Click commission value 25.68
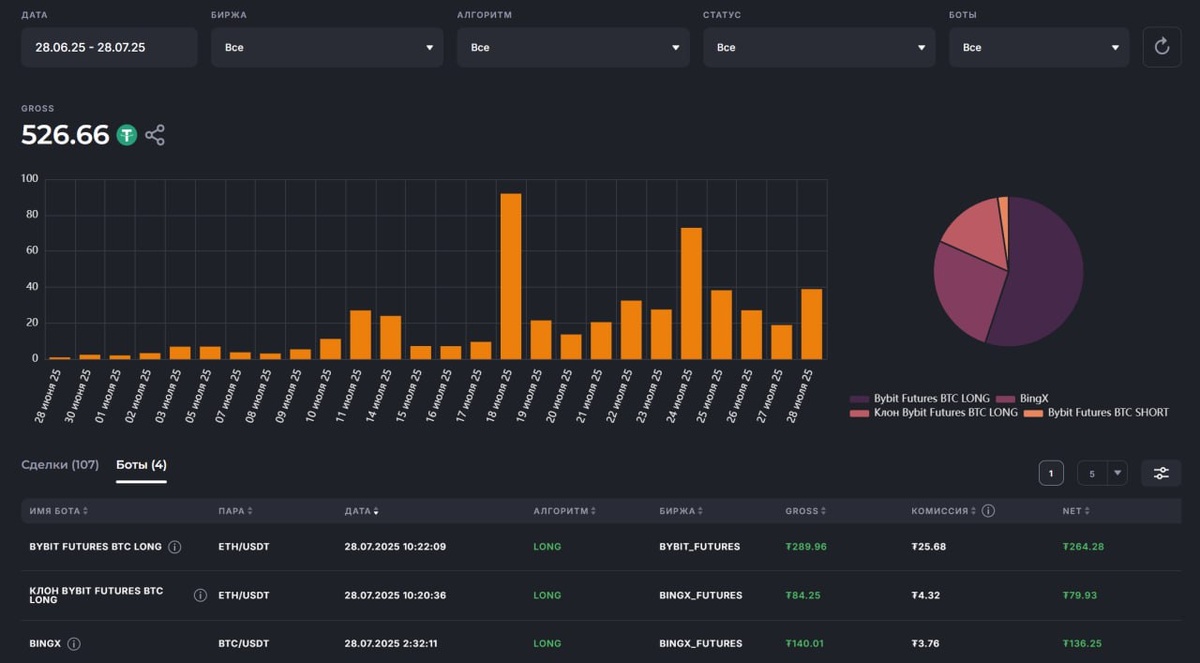 tap(929, 547)
